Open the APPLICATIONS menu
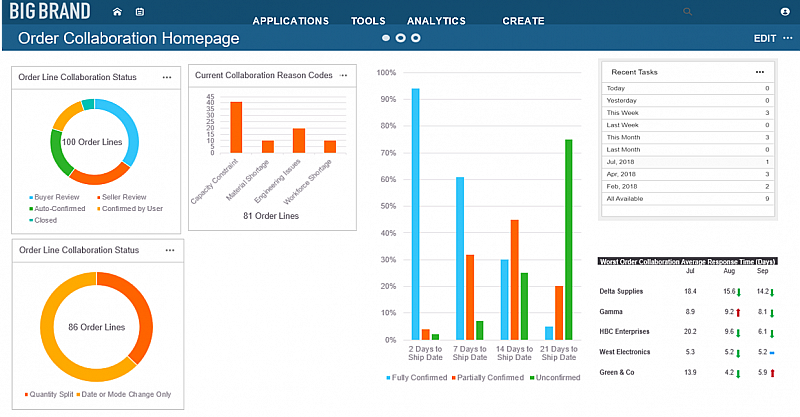Image resolution: width=800 pixels, height=417 pixels. [290, 21]
